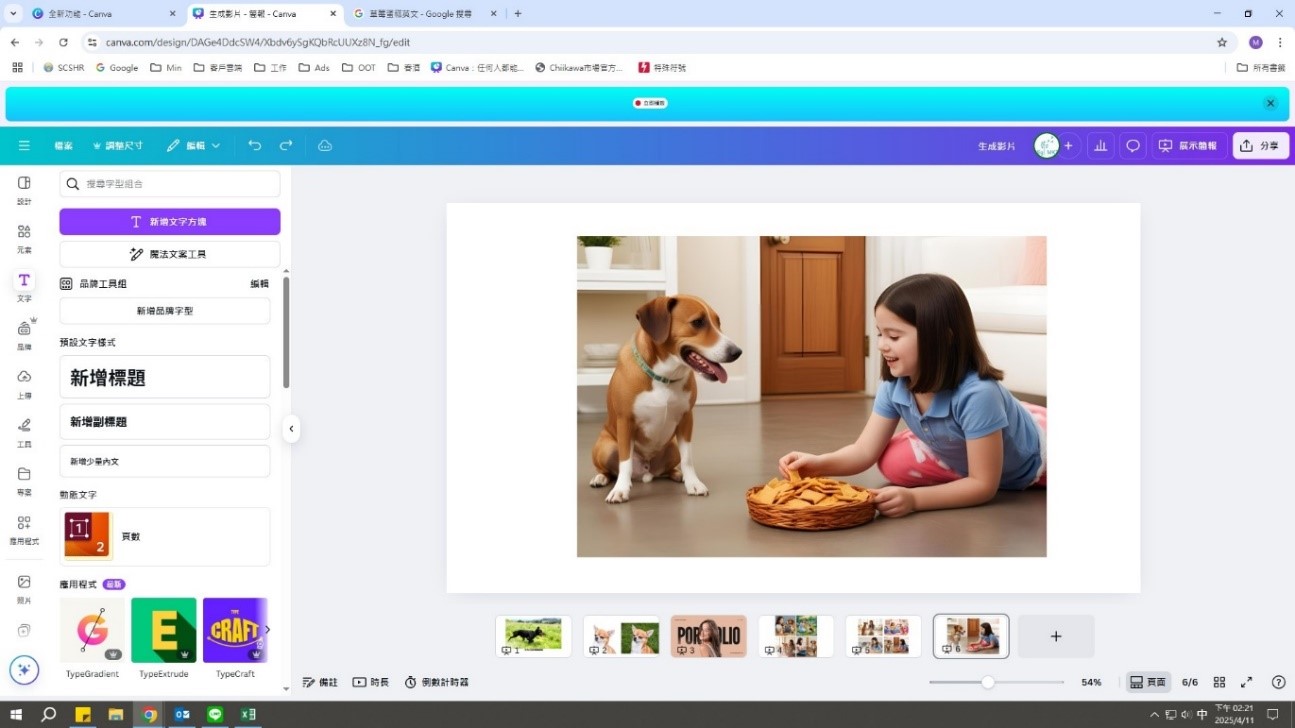Click the 新增品牌字型 button
The image size is (1295, 728).
[x=165, y=311]
